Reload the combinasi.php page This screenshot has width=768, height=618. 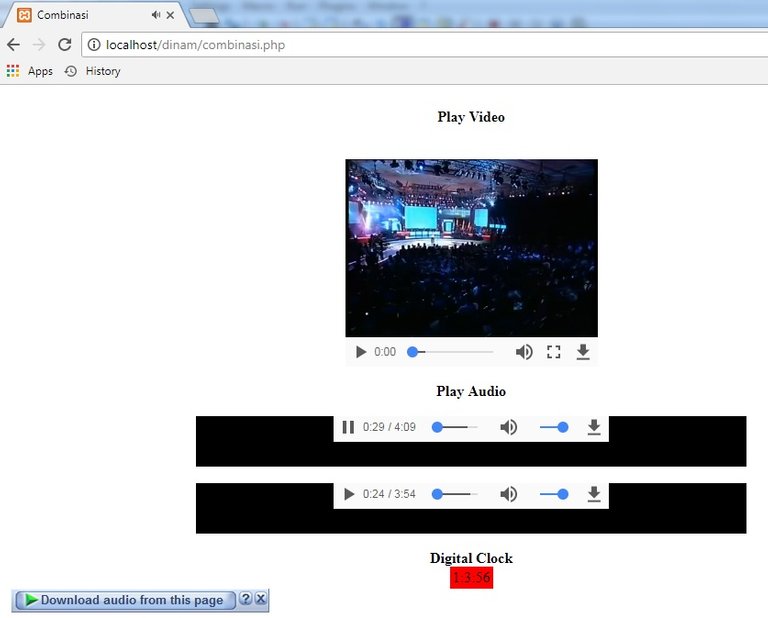point(65,45)
